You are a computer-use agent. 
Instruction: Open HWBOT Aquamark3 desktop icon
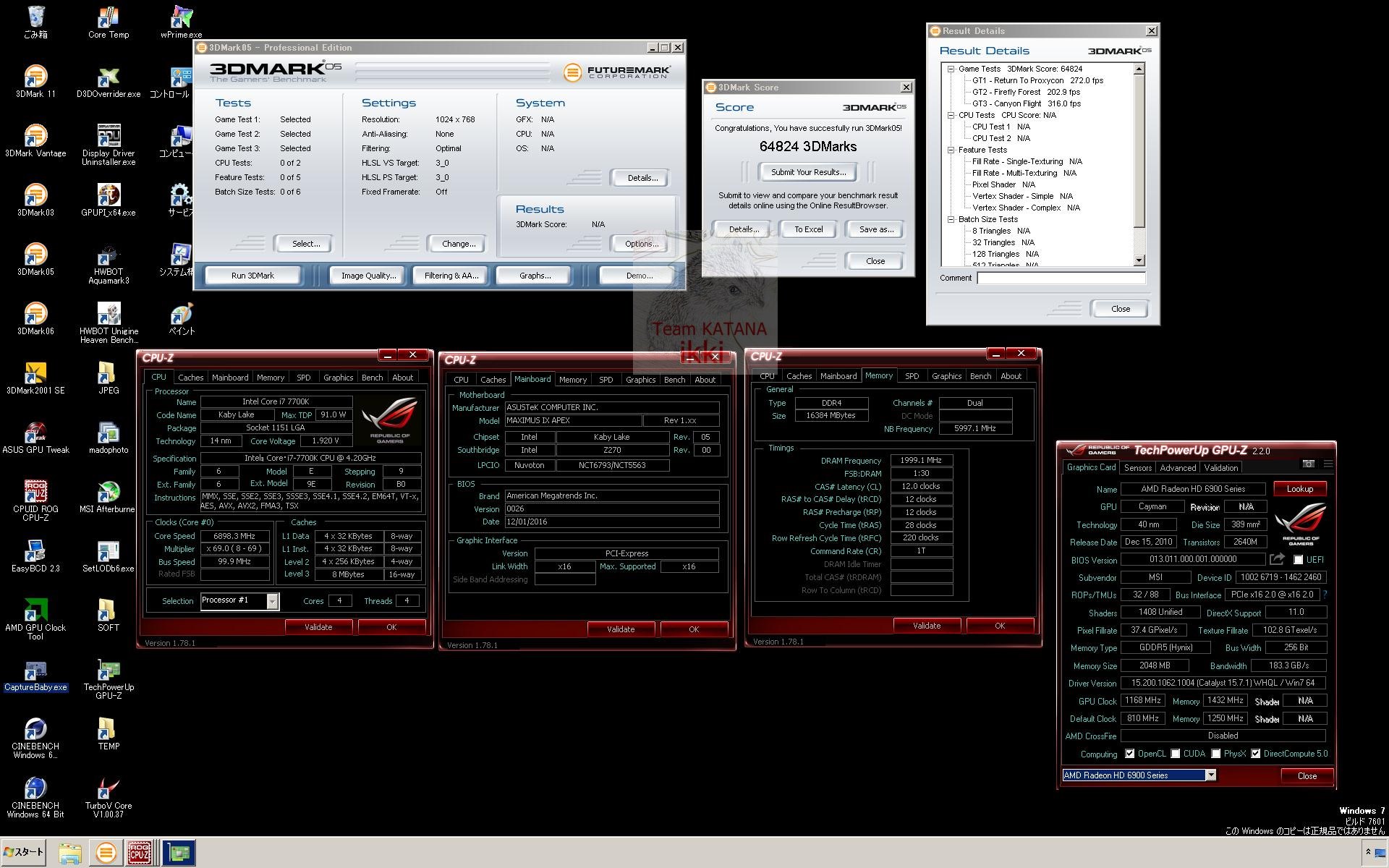tap(109, 264)
